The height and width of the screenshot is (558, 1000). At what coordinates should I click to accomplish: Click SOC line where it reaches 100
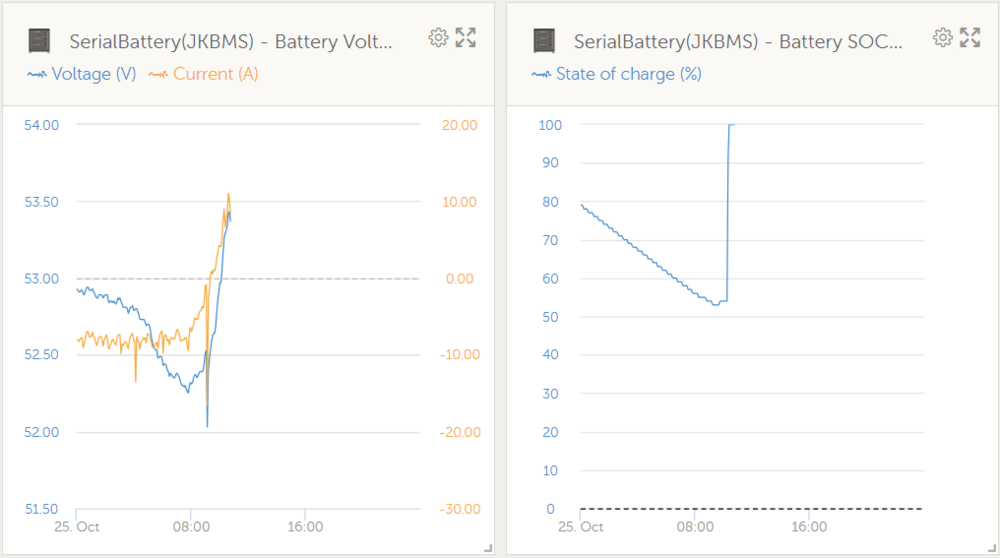731,125
